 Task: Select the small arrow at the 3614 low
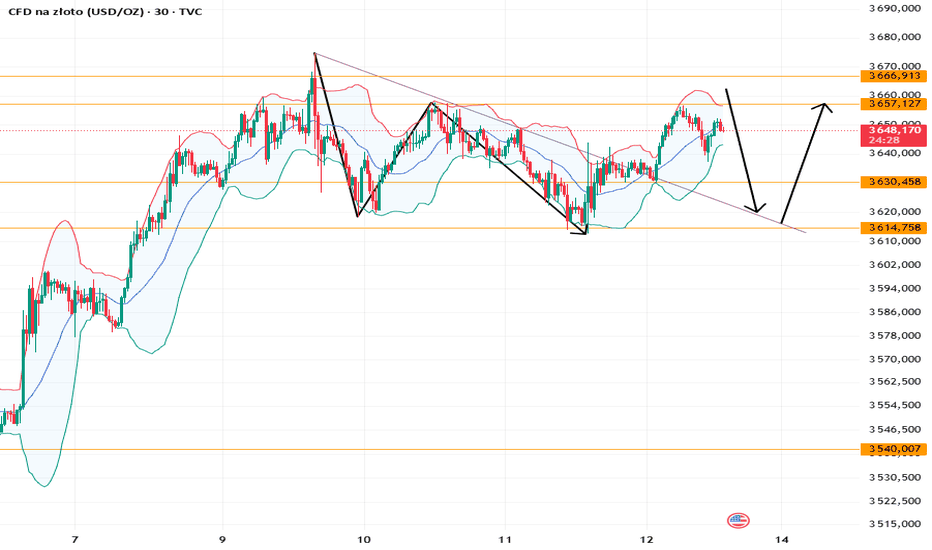tap(581, 232)
